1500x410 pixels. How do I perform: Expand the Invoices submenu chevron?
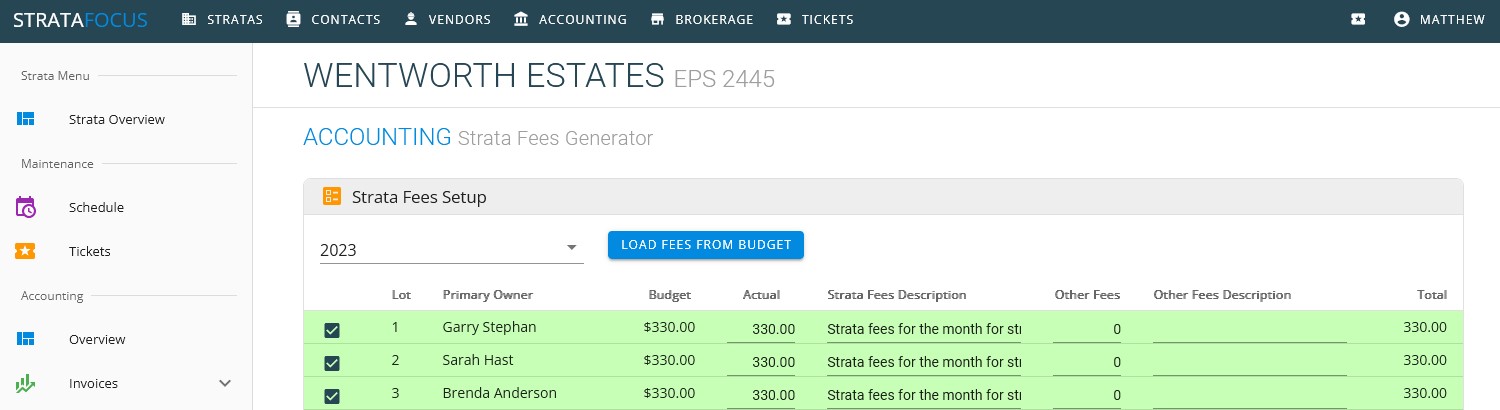tap(225, 384)
